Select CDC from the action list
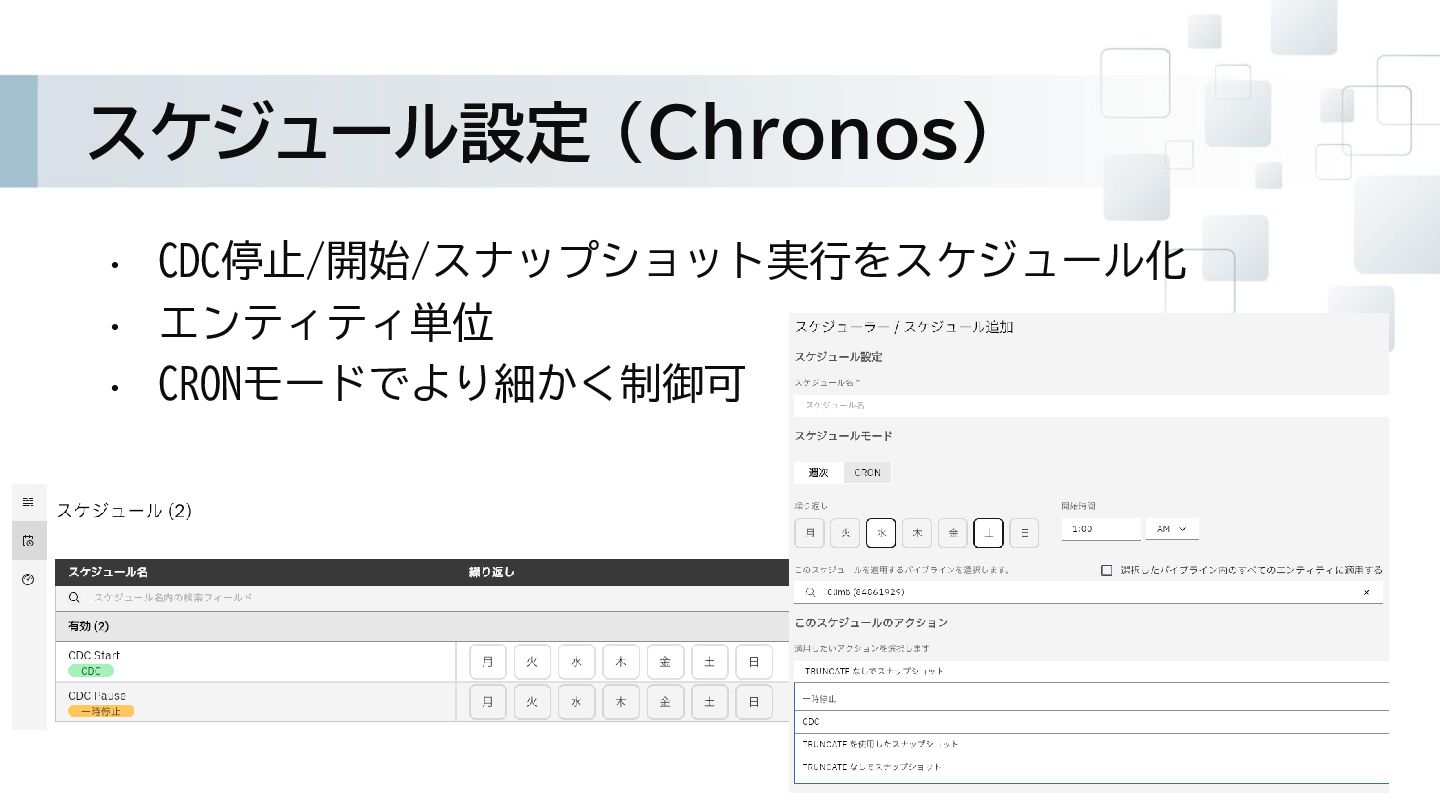 pos(1091,721)
